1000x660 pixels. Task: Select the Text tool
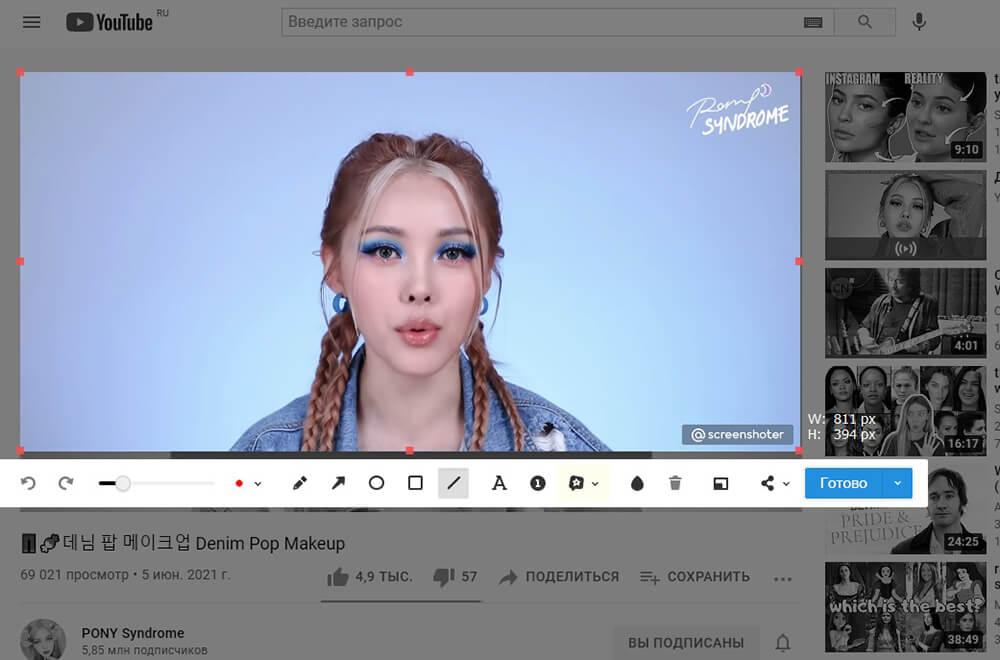click(x=499, y=483)
